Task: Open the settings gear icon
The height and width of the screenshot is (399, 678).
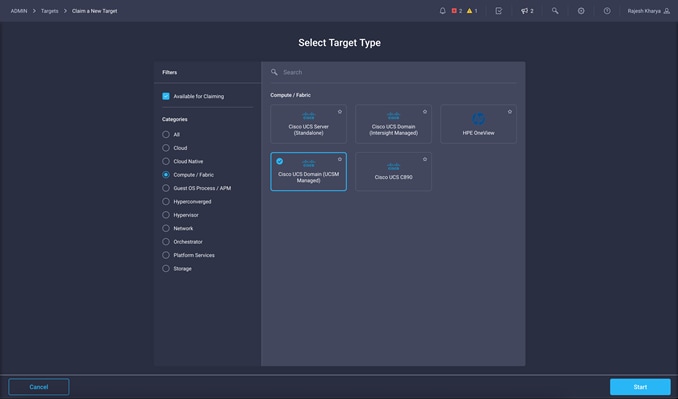Action: [x=581, y=11]
